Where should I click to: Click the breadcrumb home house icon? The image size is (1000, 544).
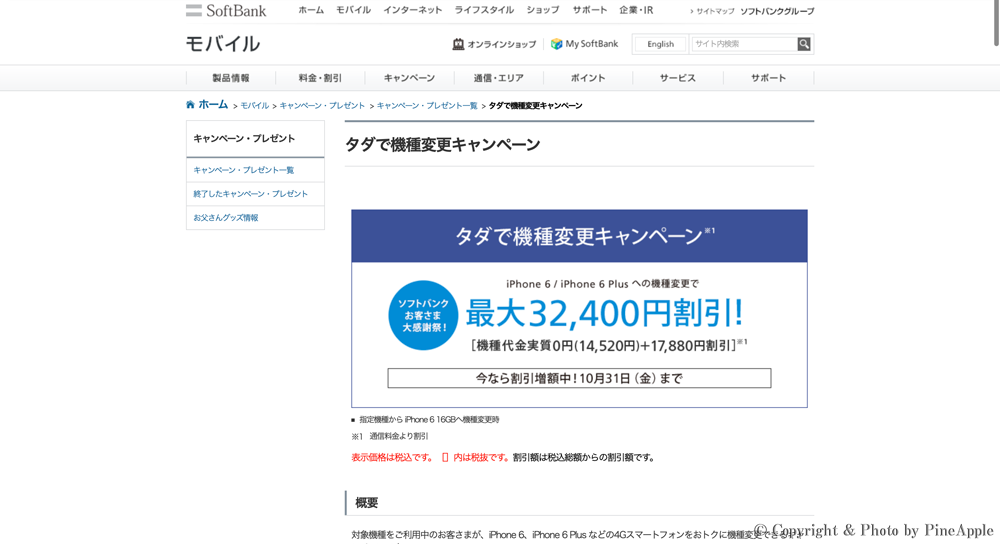point(190,105)
